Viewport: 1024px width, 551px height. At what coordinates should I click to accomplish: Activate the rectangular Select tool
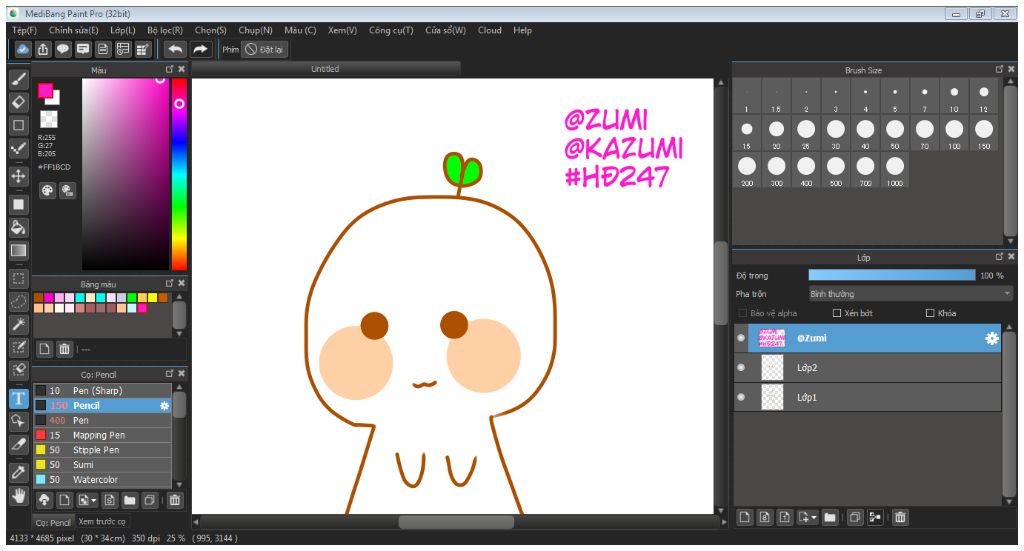tap(18, 279)
